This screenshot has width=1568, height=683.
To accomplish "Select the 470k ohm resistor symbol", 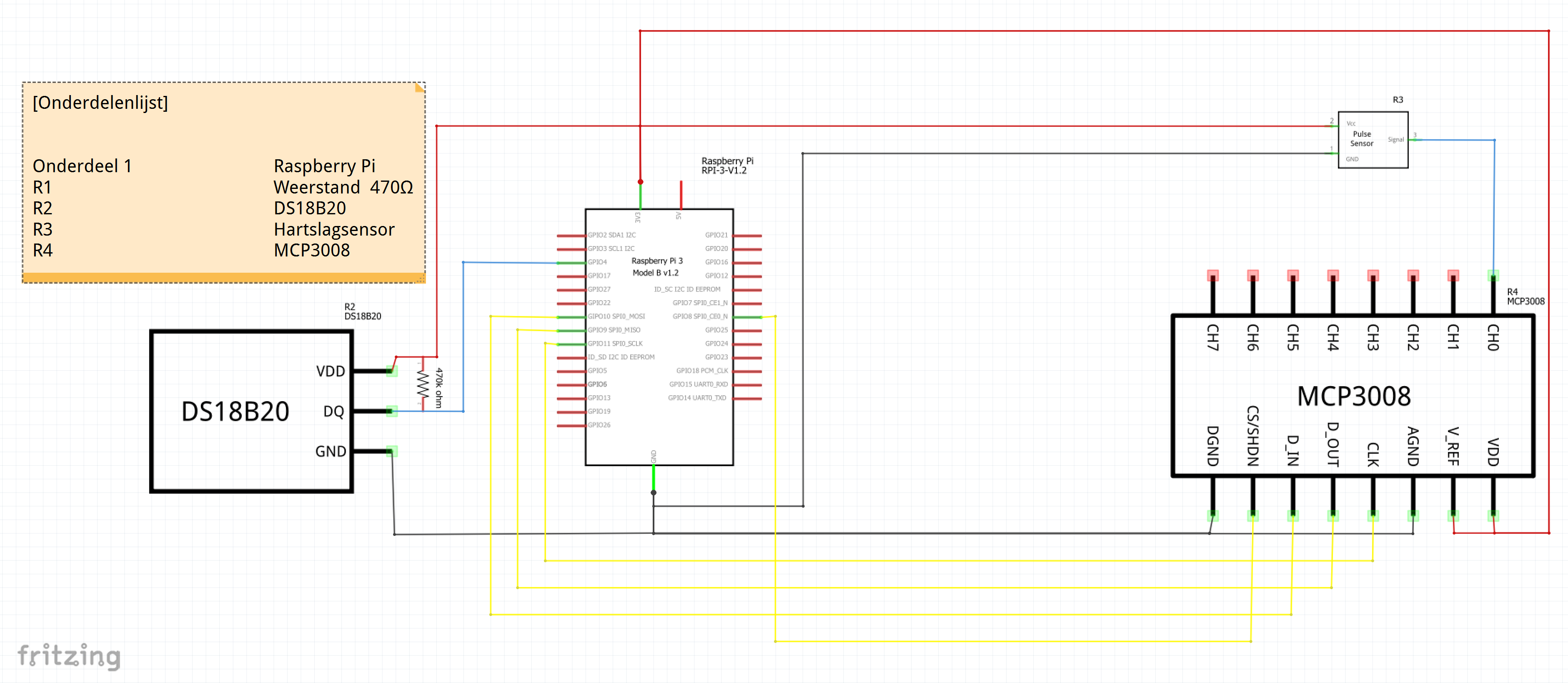I will pos(423,384).
